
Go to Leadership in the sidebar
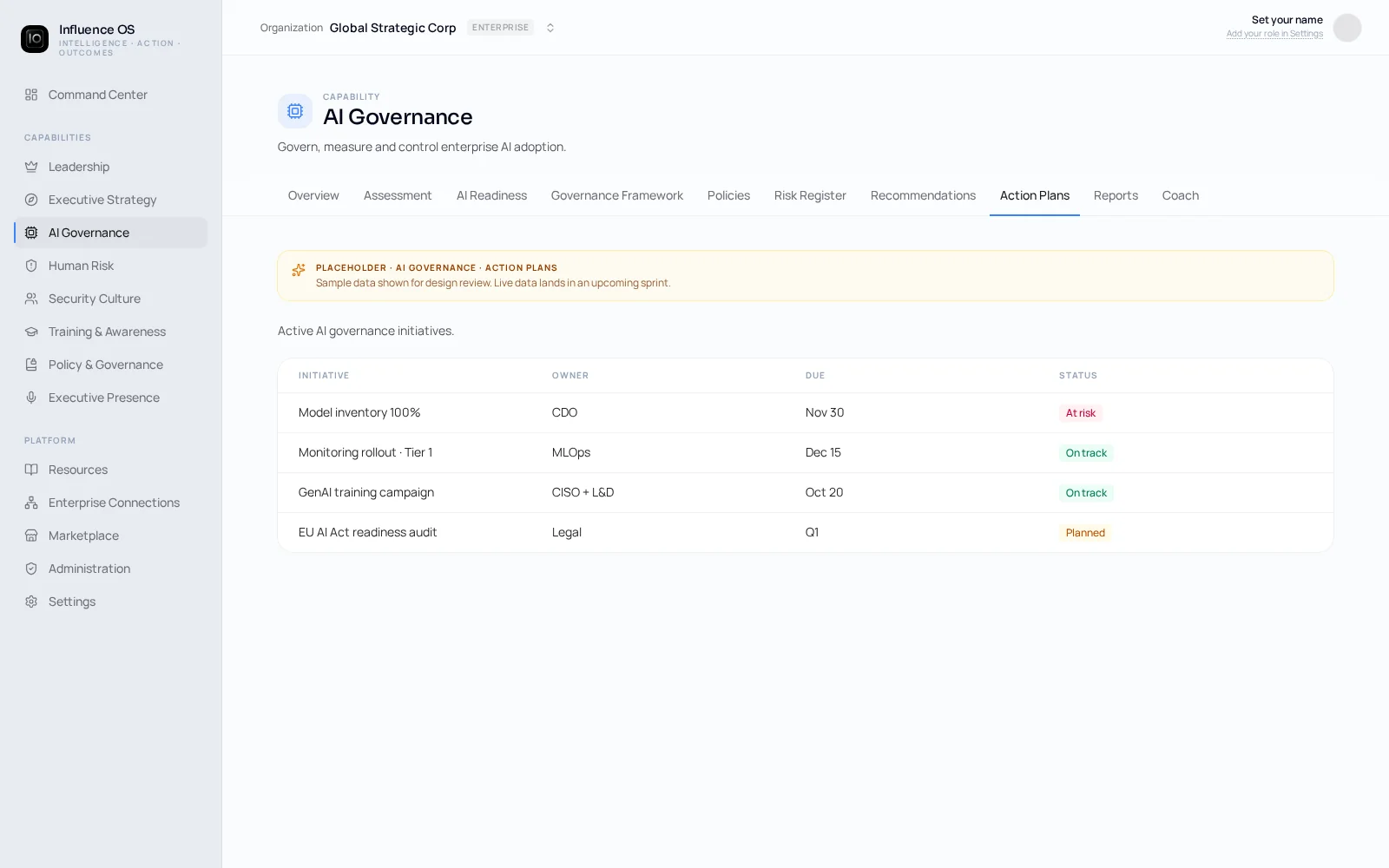[x=111, y=167]
